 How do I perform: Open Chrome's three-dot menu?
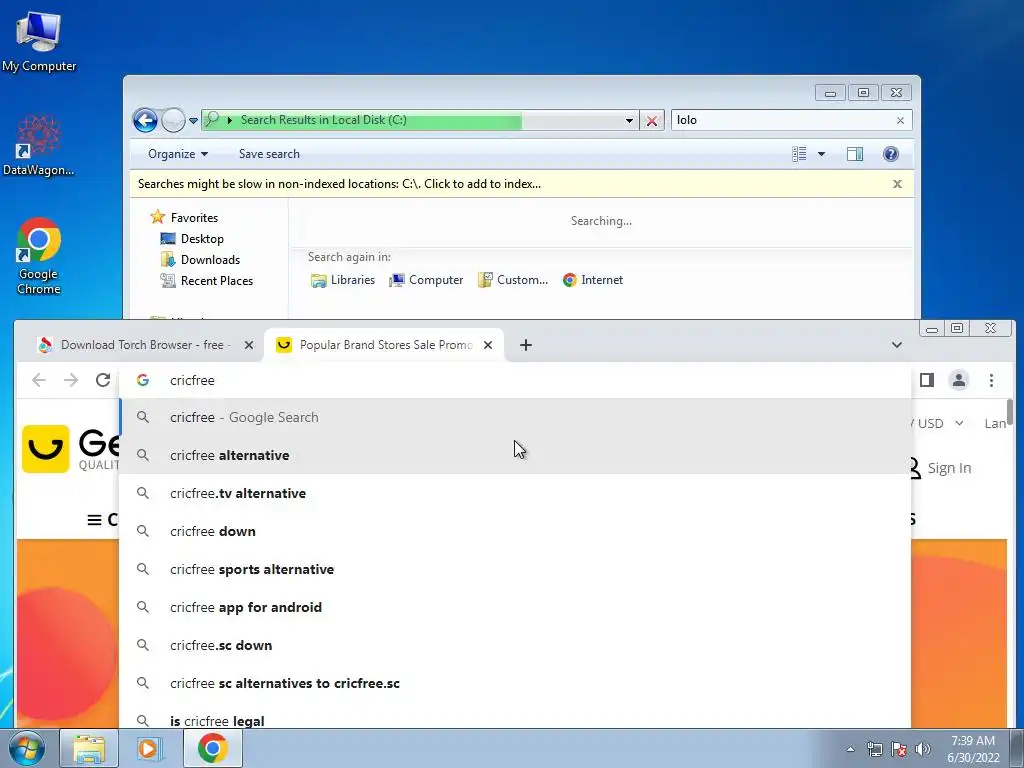pyautogui.click(x=991, y=380)
